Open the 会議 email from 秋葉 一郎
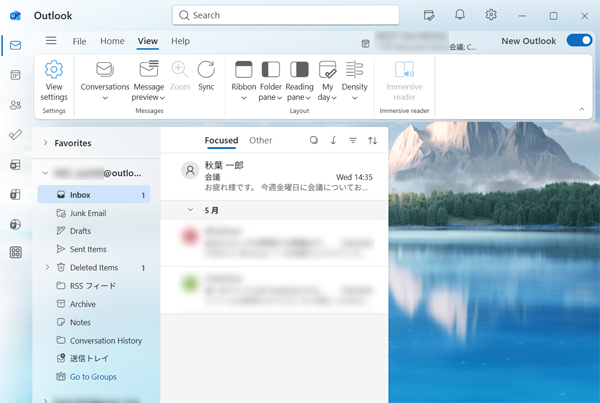 [274, 176]
